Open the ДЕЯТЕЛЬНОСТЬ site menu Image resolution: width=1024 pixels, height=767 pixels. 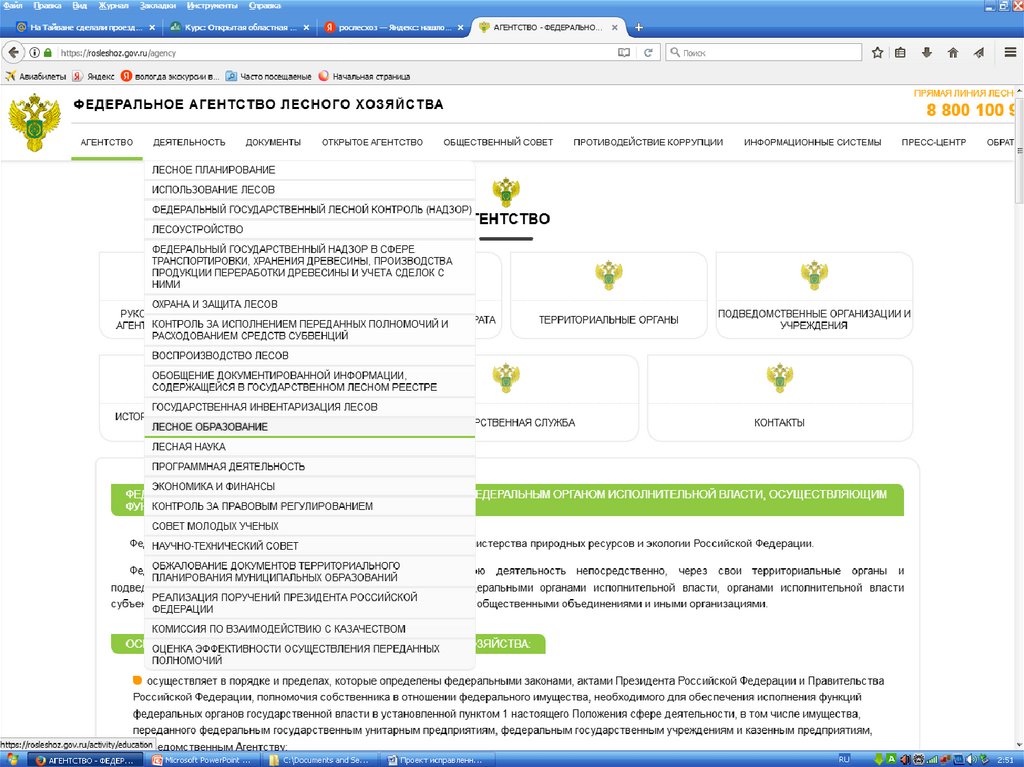tap(189, 142)
